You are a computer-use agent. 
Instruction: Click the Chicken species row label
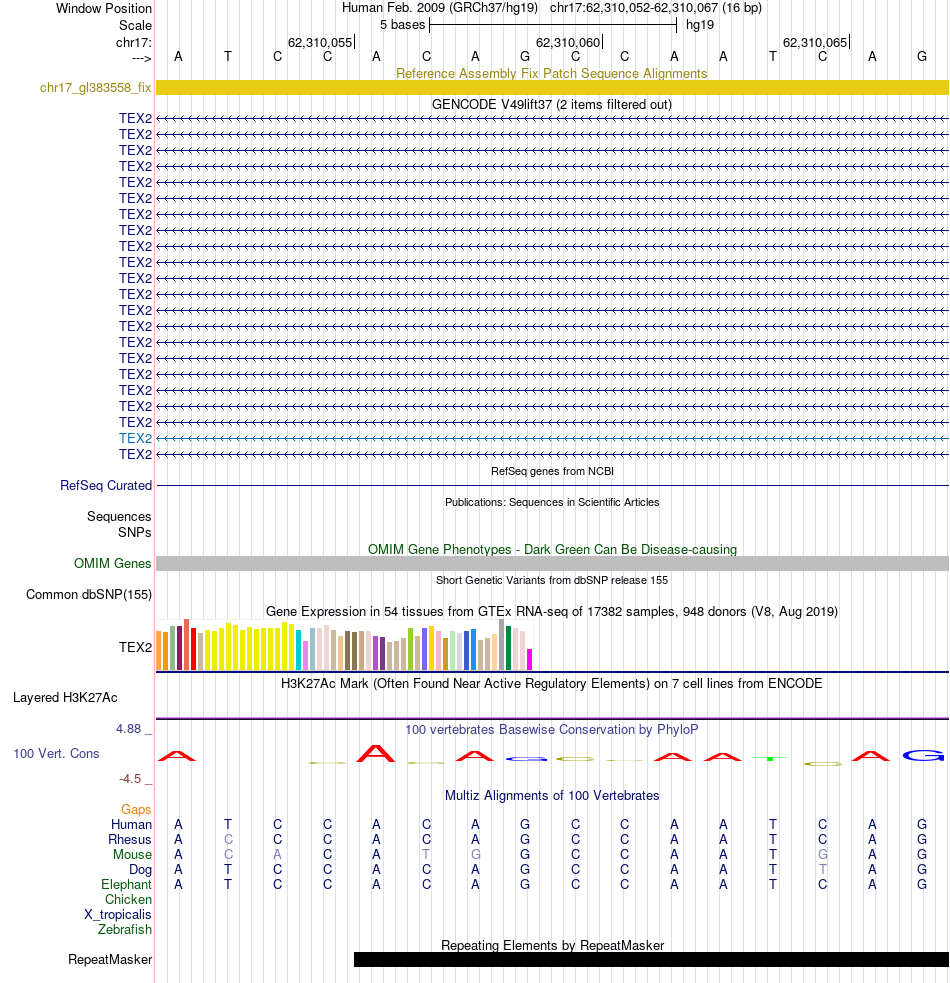[x=128, y=900]
